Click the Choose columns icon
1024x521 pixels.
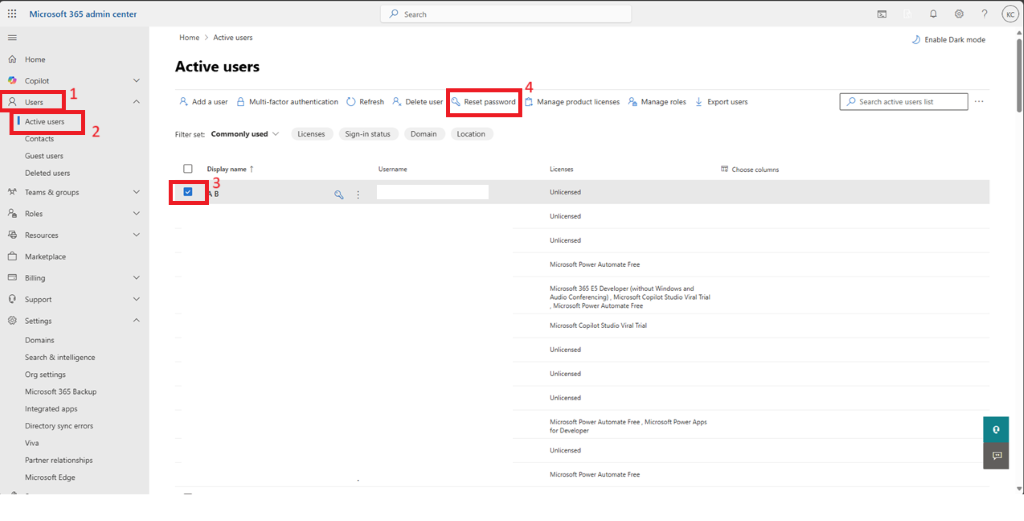724,169
